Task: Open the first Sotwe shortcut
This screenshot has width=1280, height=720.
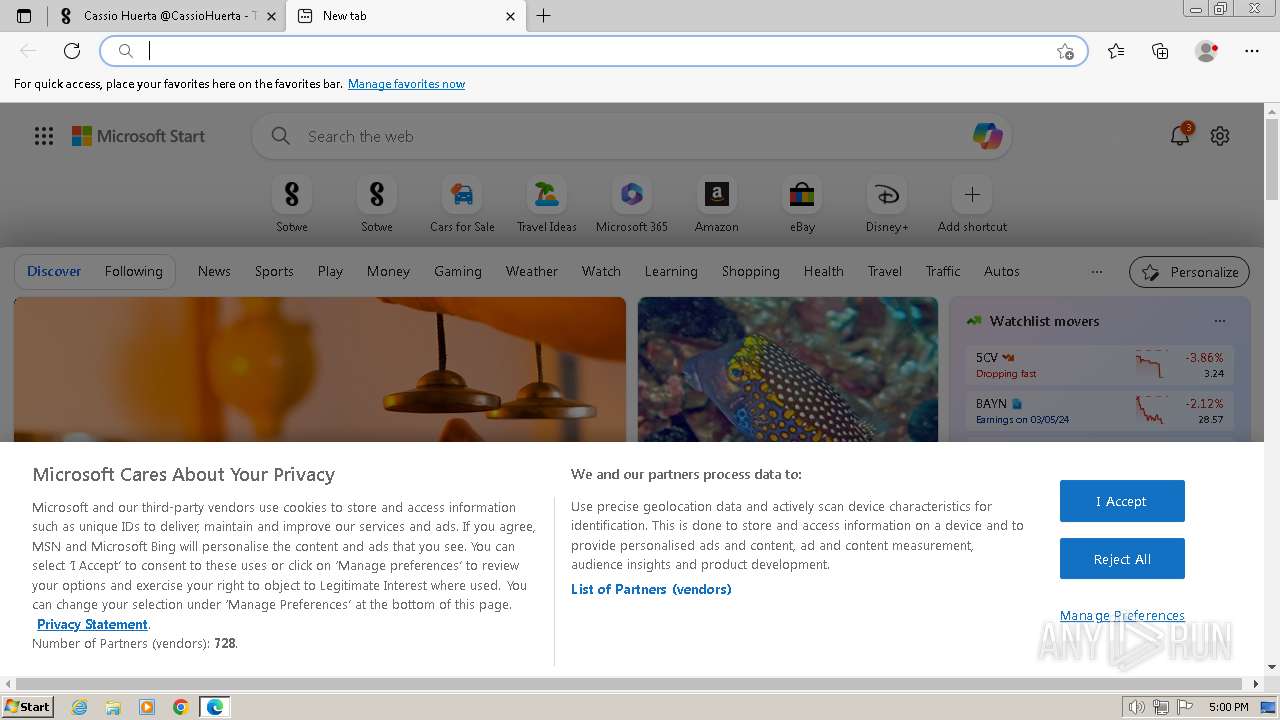Action: [292, 204]
